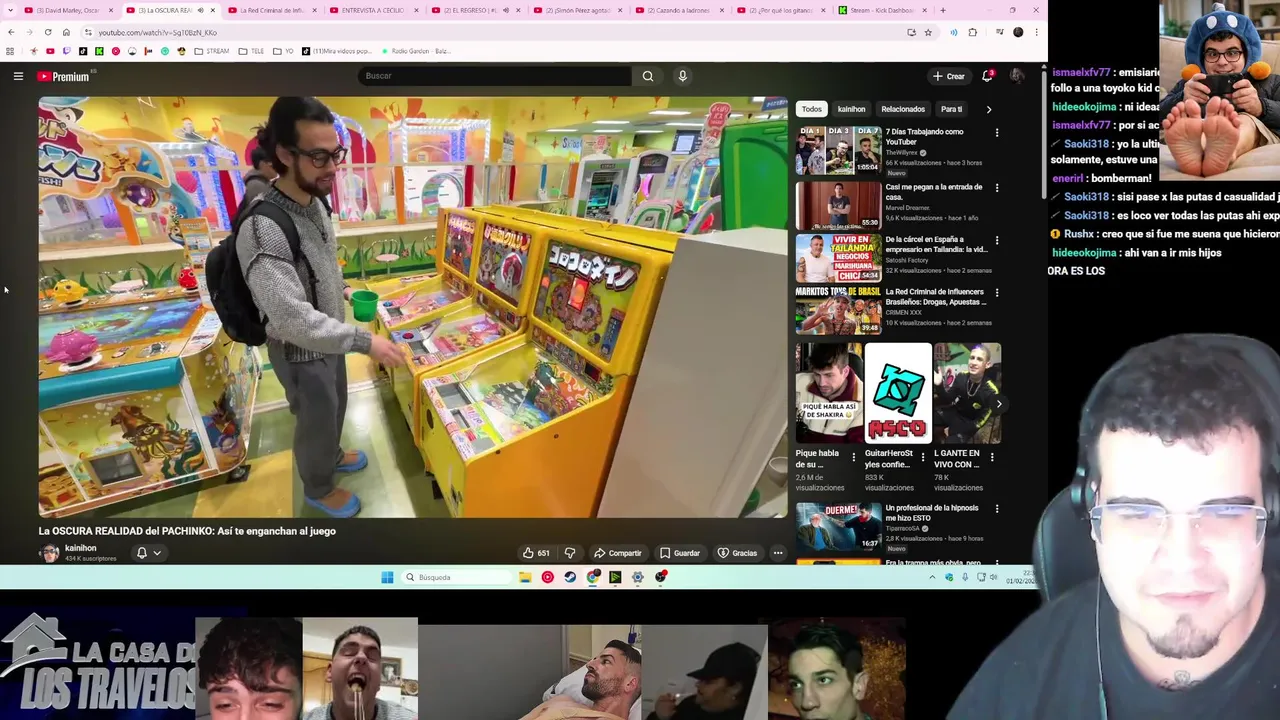The height and width of the screenshot is (720, 1280).
Task: Like the video with 651 likes
Action: 535,553
